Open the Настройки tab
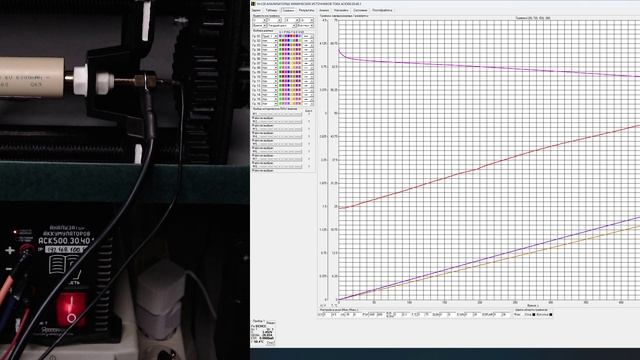 click(341, 10)
